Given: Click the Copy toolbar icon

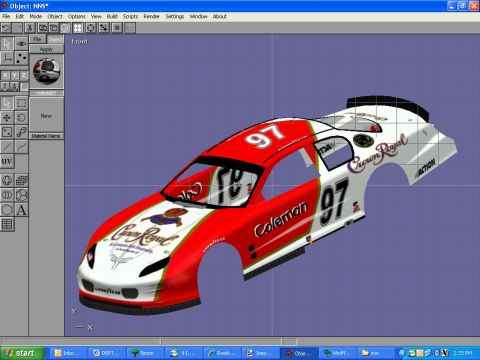Looking at the screenshot, I should tap(42, 28).
